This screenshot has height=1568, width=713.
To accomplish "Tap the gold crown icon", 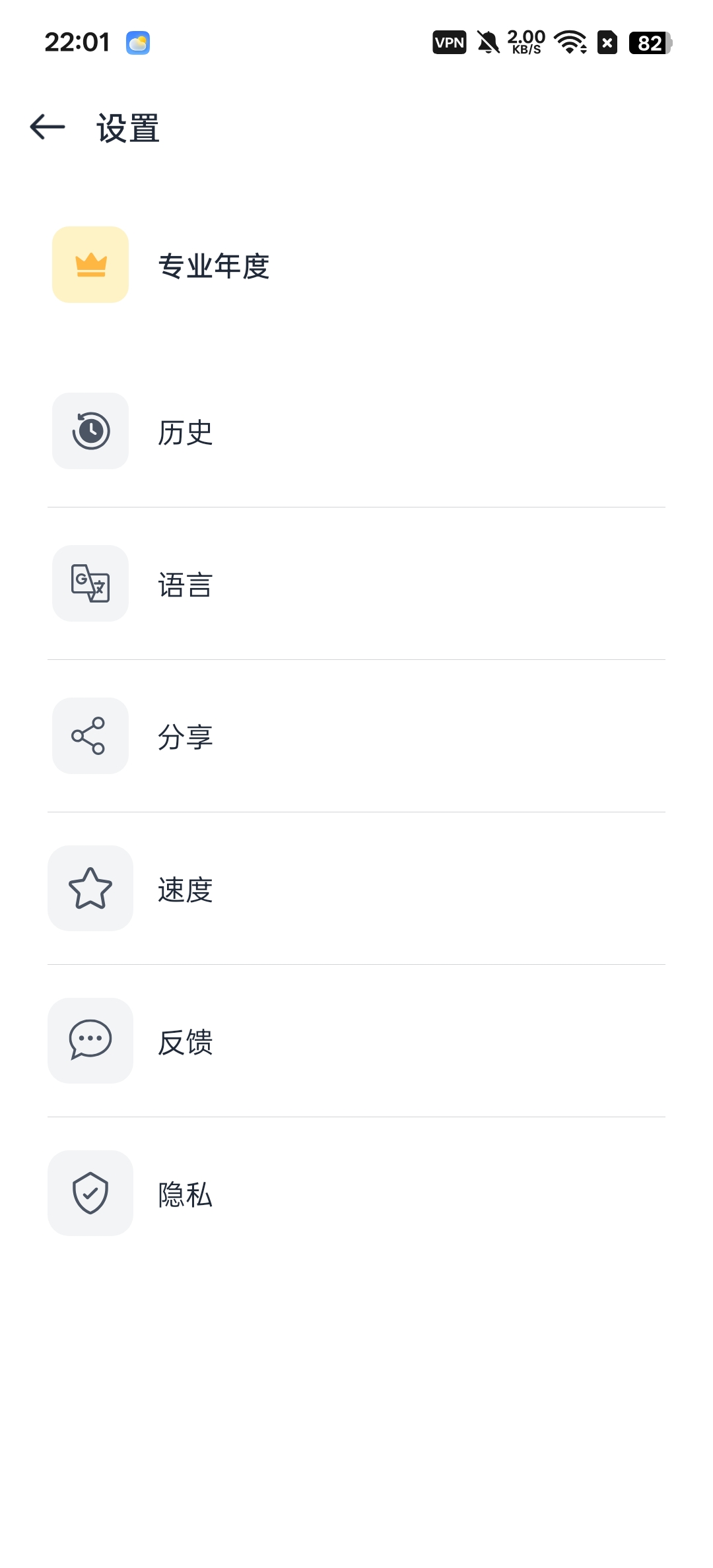I will [90, 265].
